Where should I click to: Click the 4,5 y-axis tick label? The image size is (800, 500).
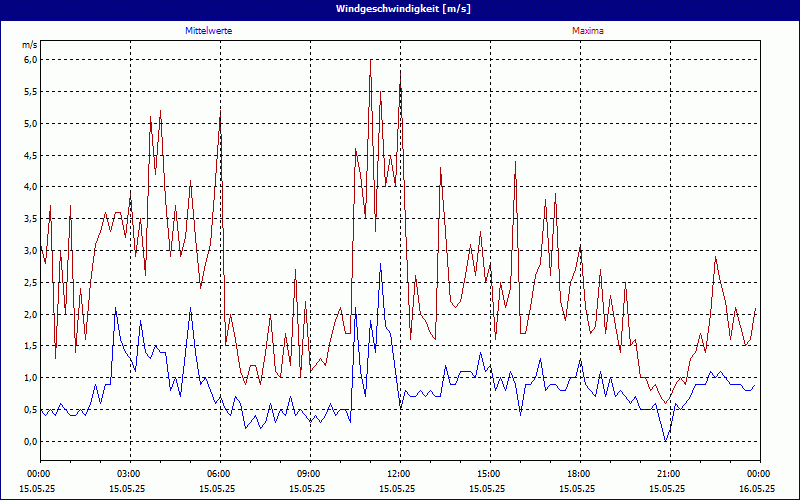pyautogui.click(x=30, y=155)
